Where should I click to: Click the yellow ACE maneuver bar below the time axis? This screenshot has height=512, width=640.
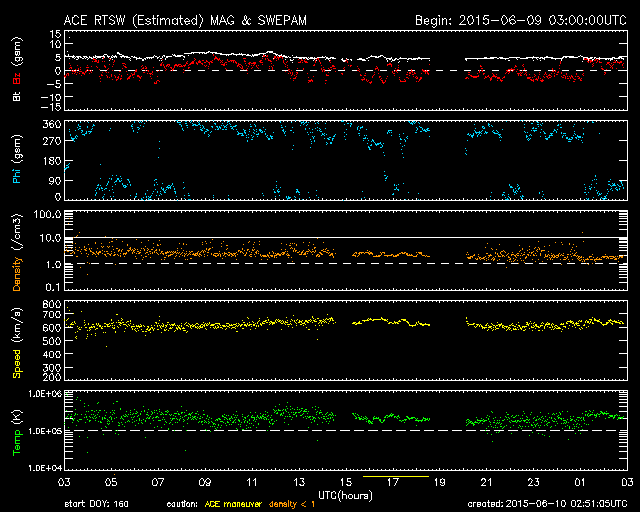396,478
